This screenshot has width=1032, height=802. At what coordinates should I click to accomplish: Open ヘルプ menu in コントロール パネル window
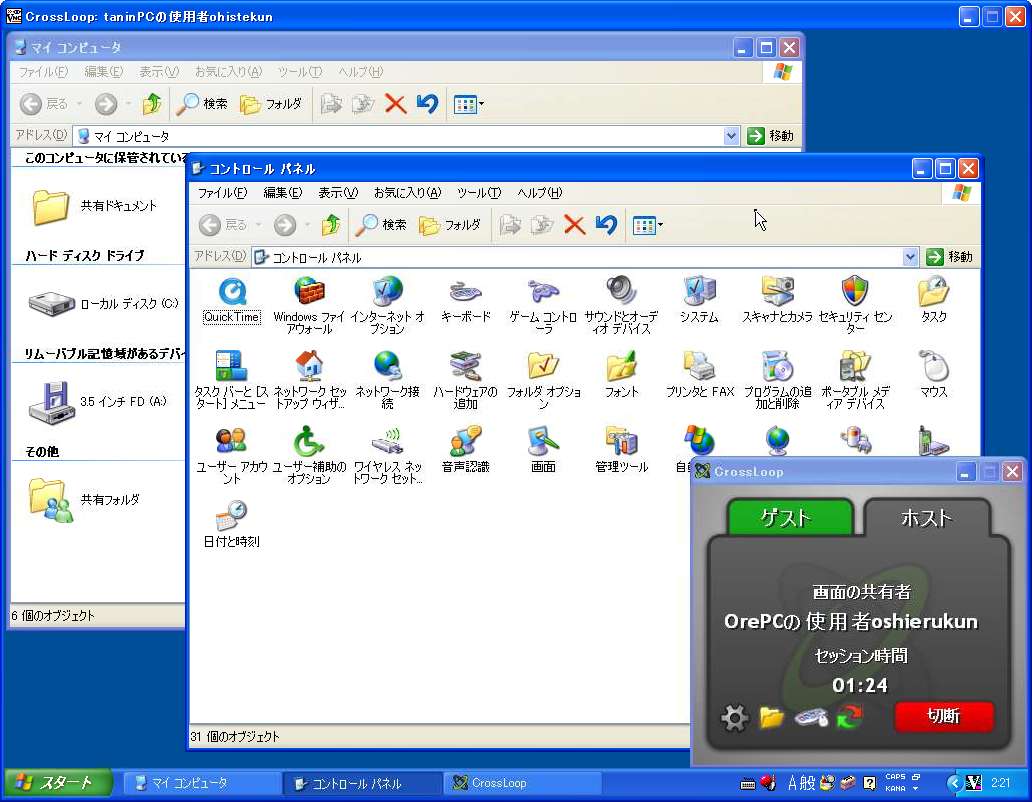click(x=539, y=193)
